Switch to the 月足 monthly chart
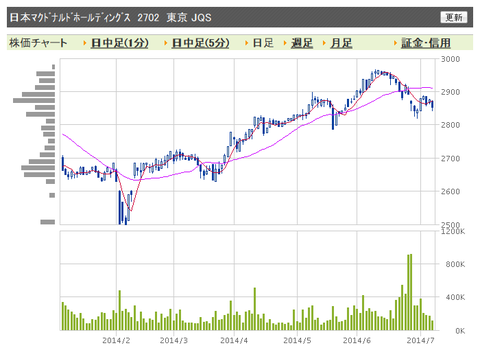Image resolution: width=480 pixels, height=361 pixels. 341,43
